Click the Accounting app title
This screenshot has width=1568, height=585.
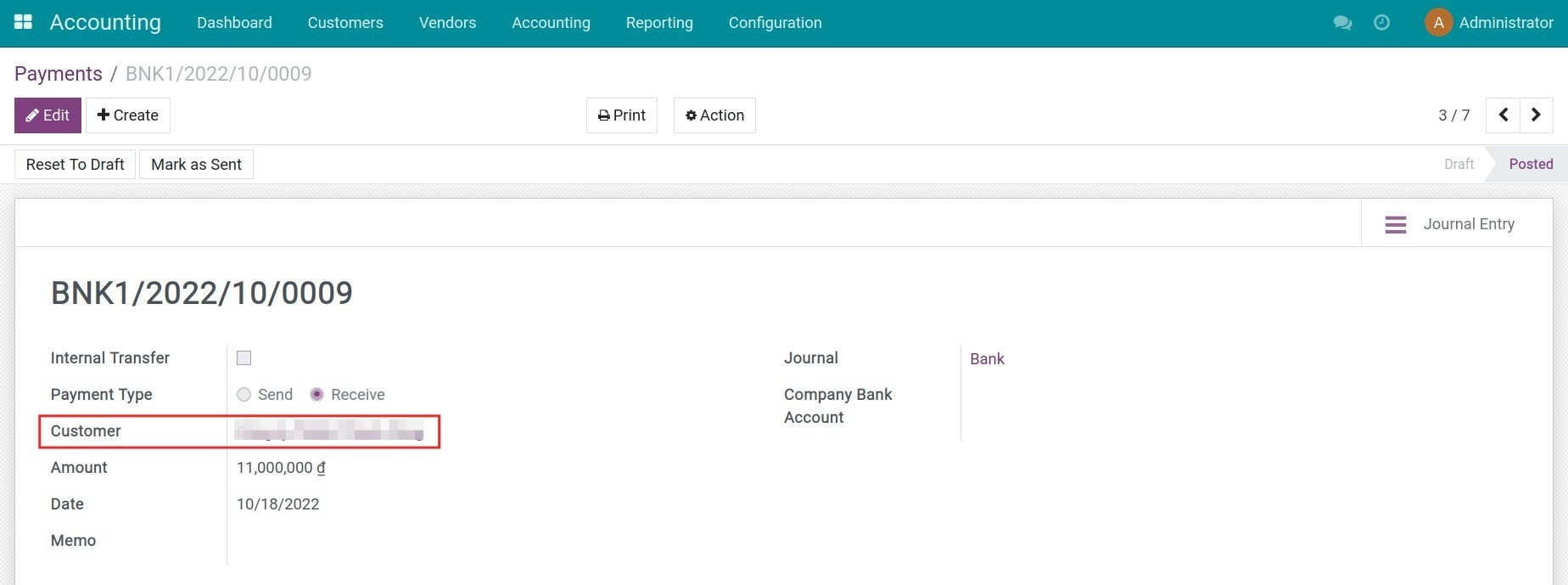105,22
